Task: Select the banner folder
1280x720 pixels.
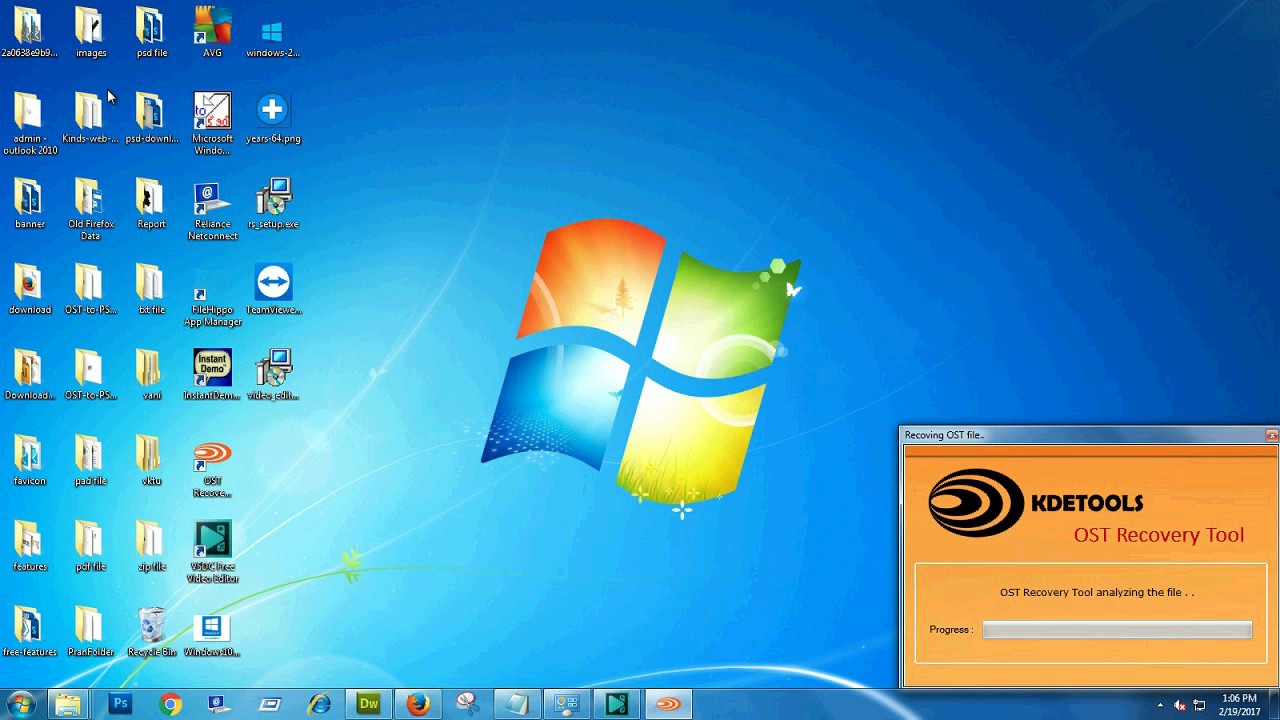Action: 29,204
